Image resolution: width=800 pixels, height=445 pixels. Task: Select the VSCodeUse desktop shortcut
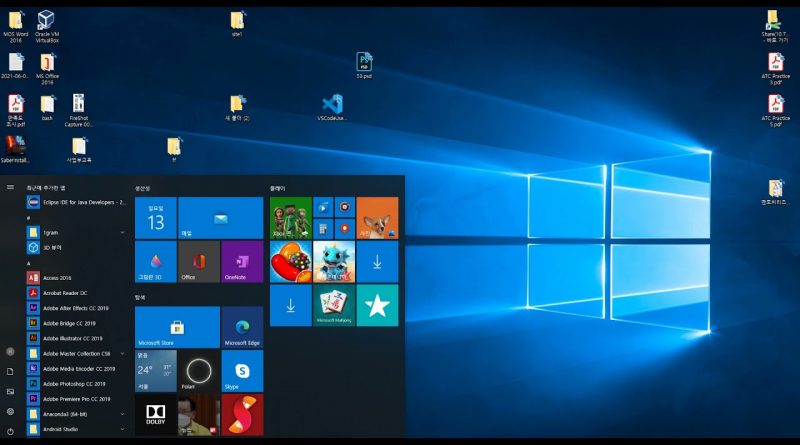click(x=332, y=107)
